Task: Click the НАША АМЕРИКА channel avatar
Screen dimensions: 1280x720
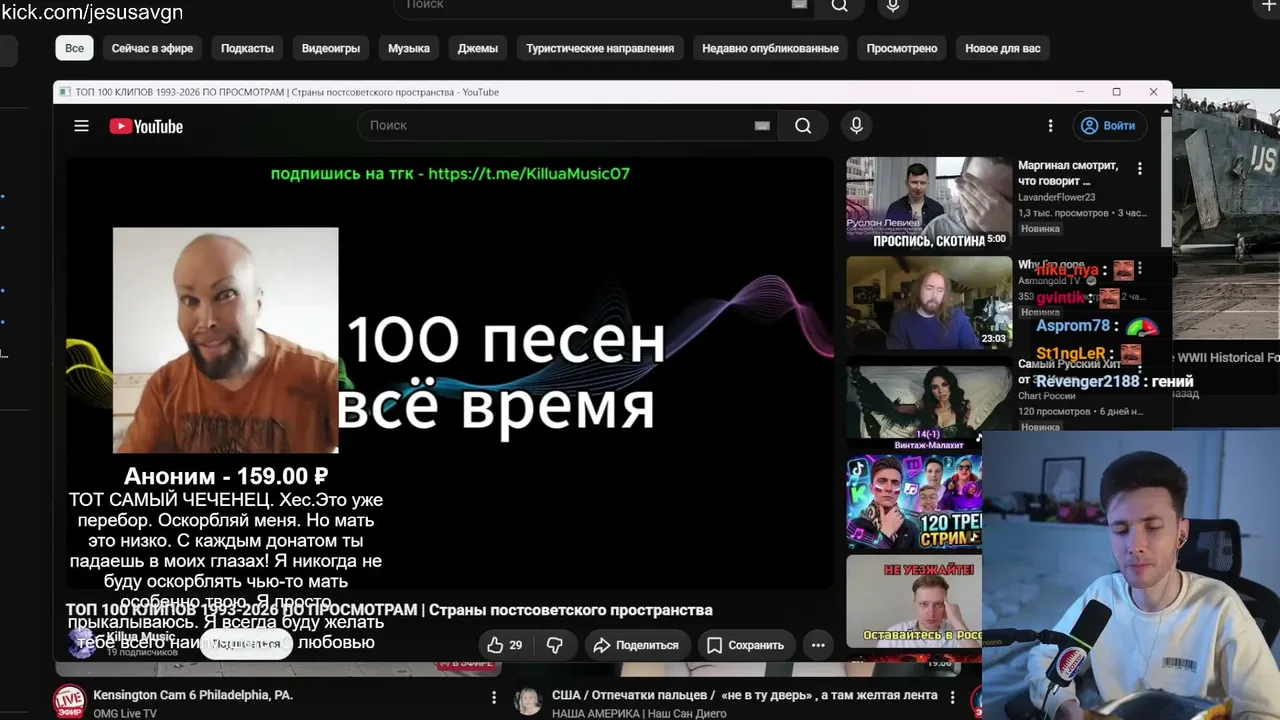Action: (528, 701)
